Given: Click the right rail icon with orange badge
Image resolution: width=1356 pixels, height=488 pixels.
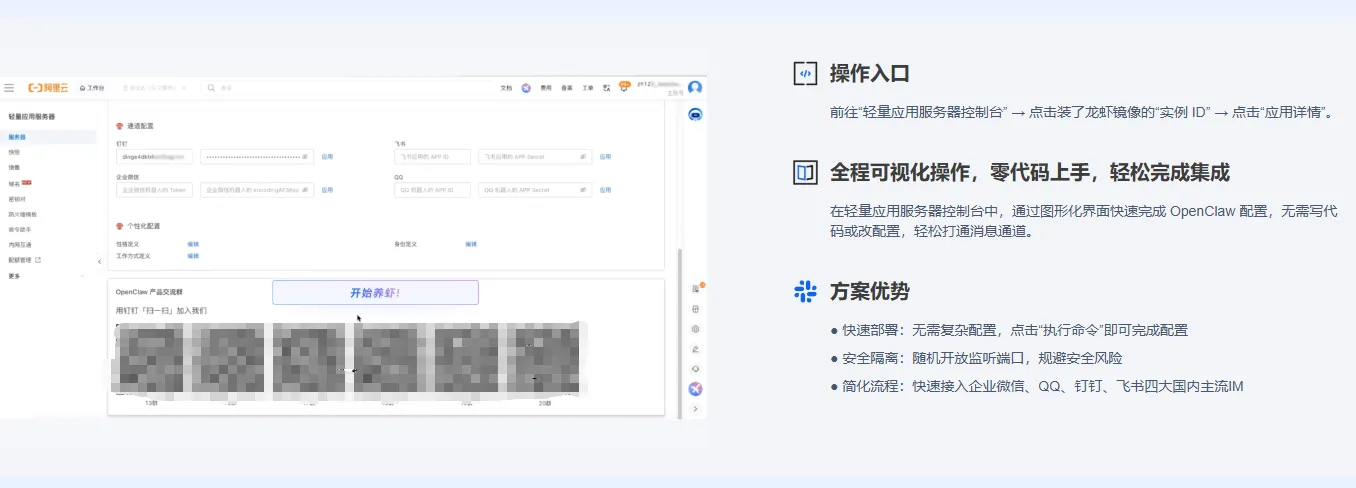Looking at the screenshot, I should pyautogui.click(x=697, y=288).
